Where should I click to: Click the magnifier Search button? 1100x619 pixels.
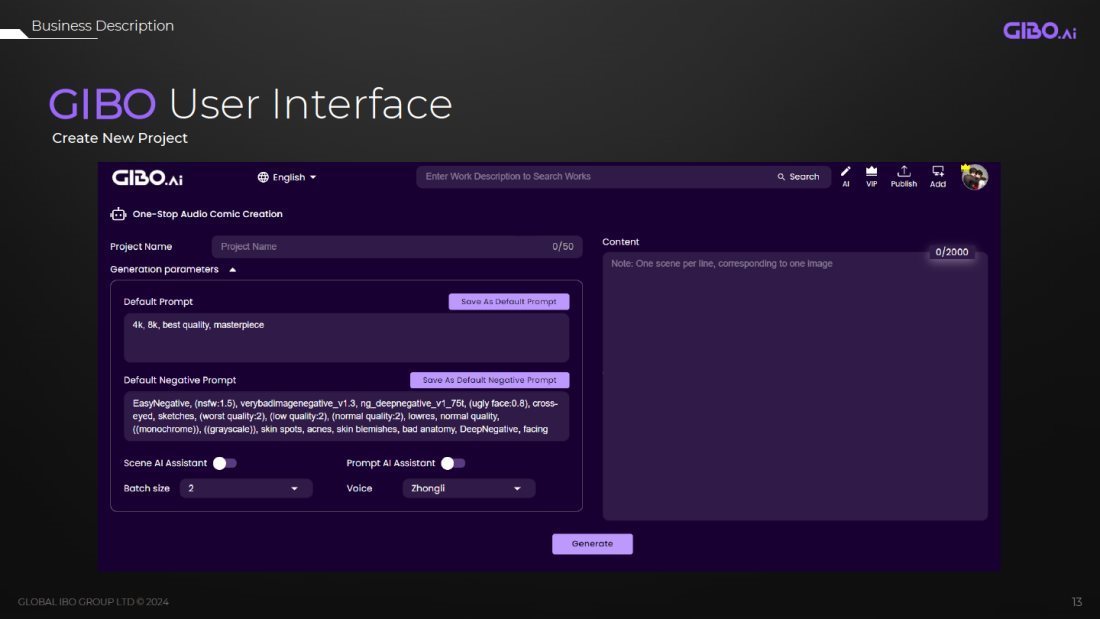tap(798, 177)
